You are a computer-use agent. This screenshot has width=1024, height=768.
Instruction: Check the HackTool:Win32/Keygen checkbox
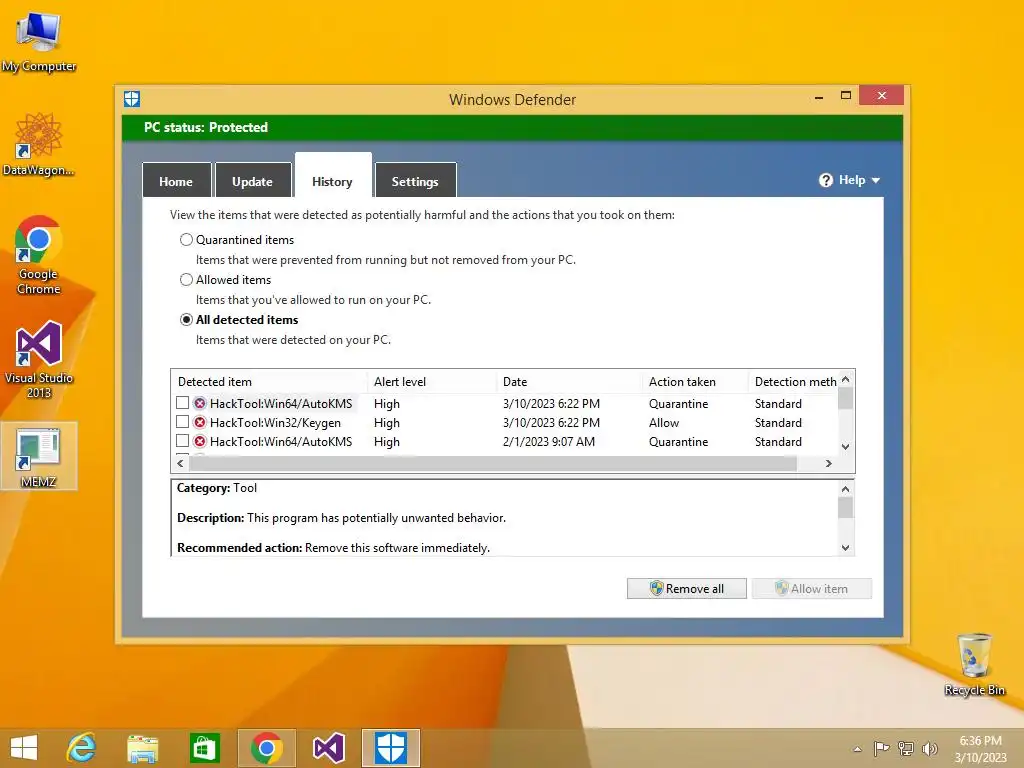(183, 422)
